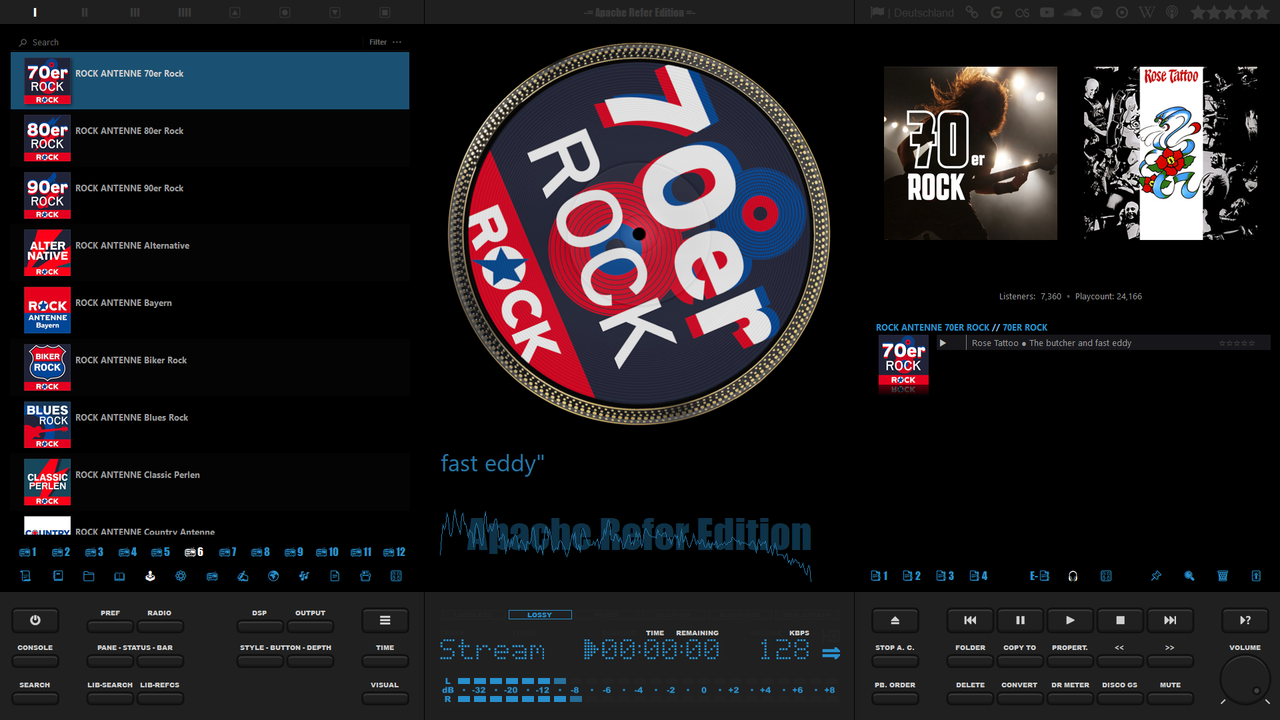This screenshot has height=720, width=1280.
Task: Click the Deutschland flag icon
Action: coord(877,12)
